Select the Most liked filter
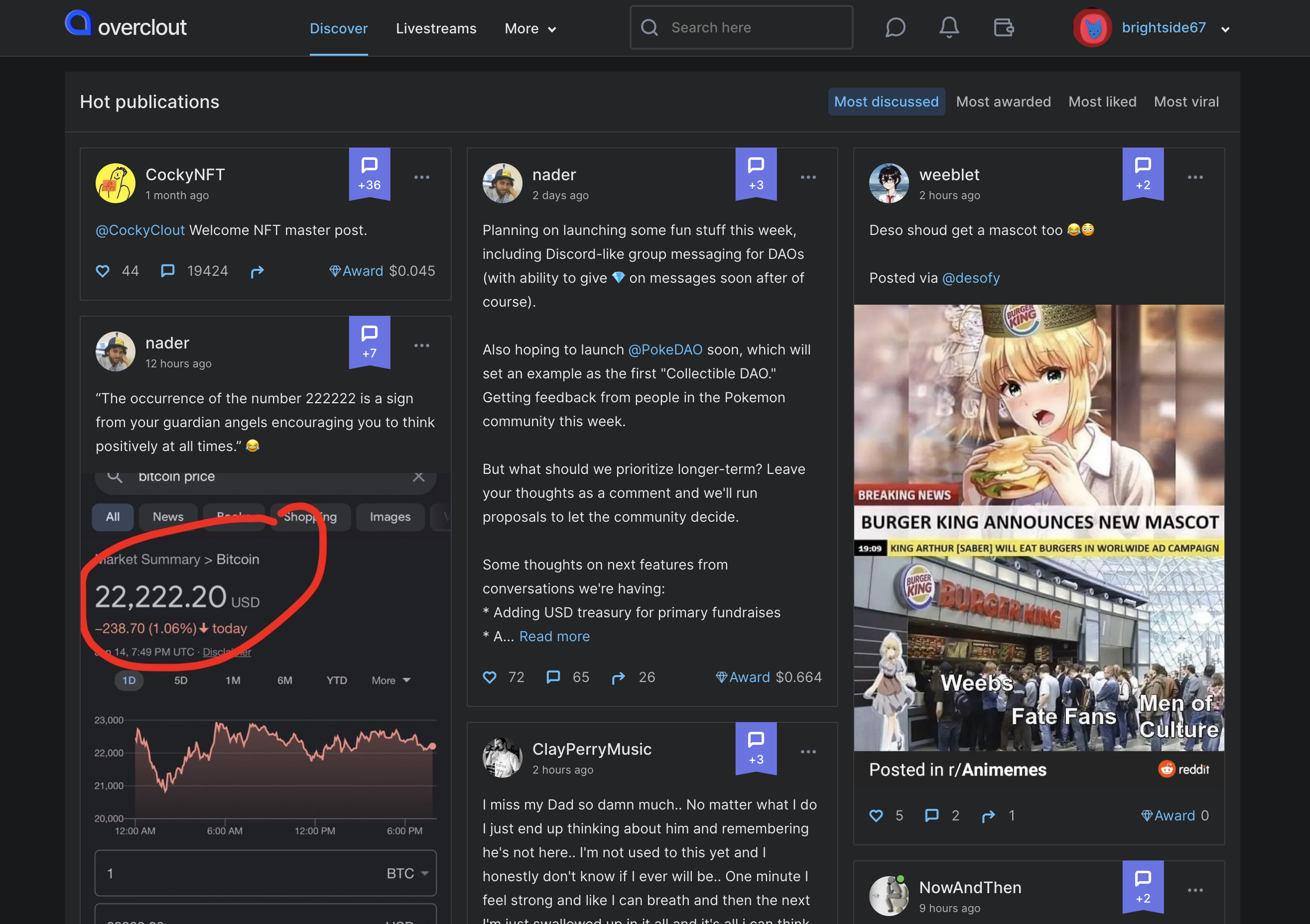The width and height of the screenshot is (1310, 924). [x=1102, y=102]
